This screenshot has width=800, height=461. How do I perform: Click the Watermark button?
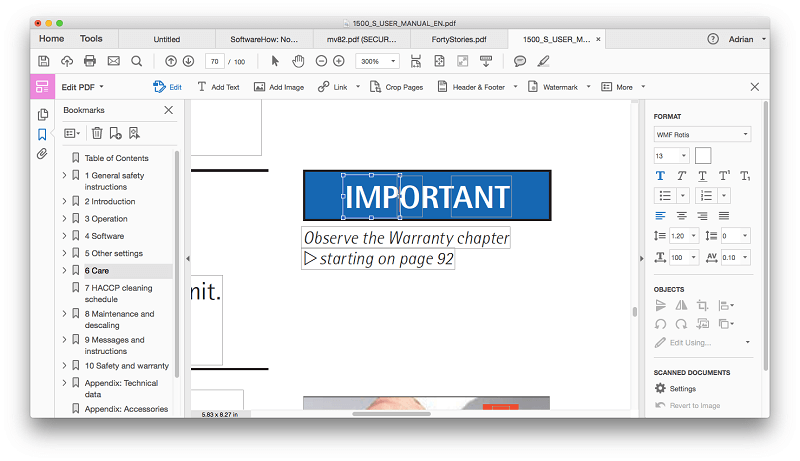(x=553, y=87)
